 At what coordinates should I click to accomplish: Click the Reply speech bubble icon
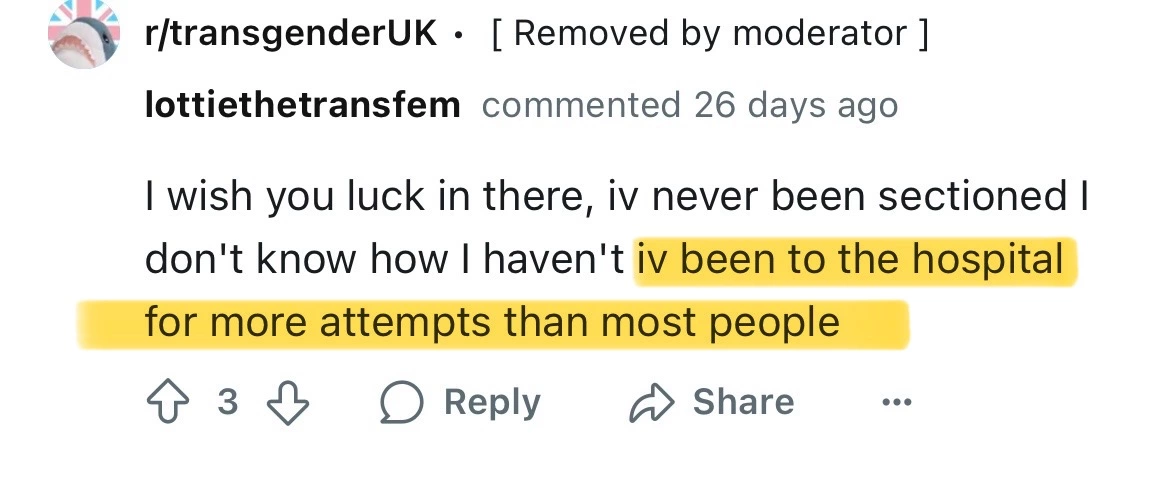(402, 402)
